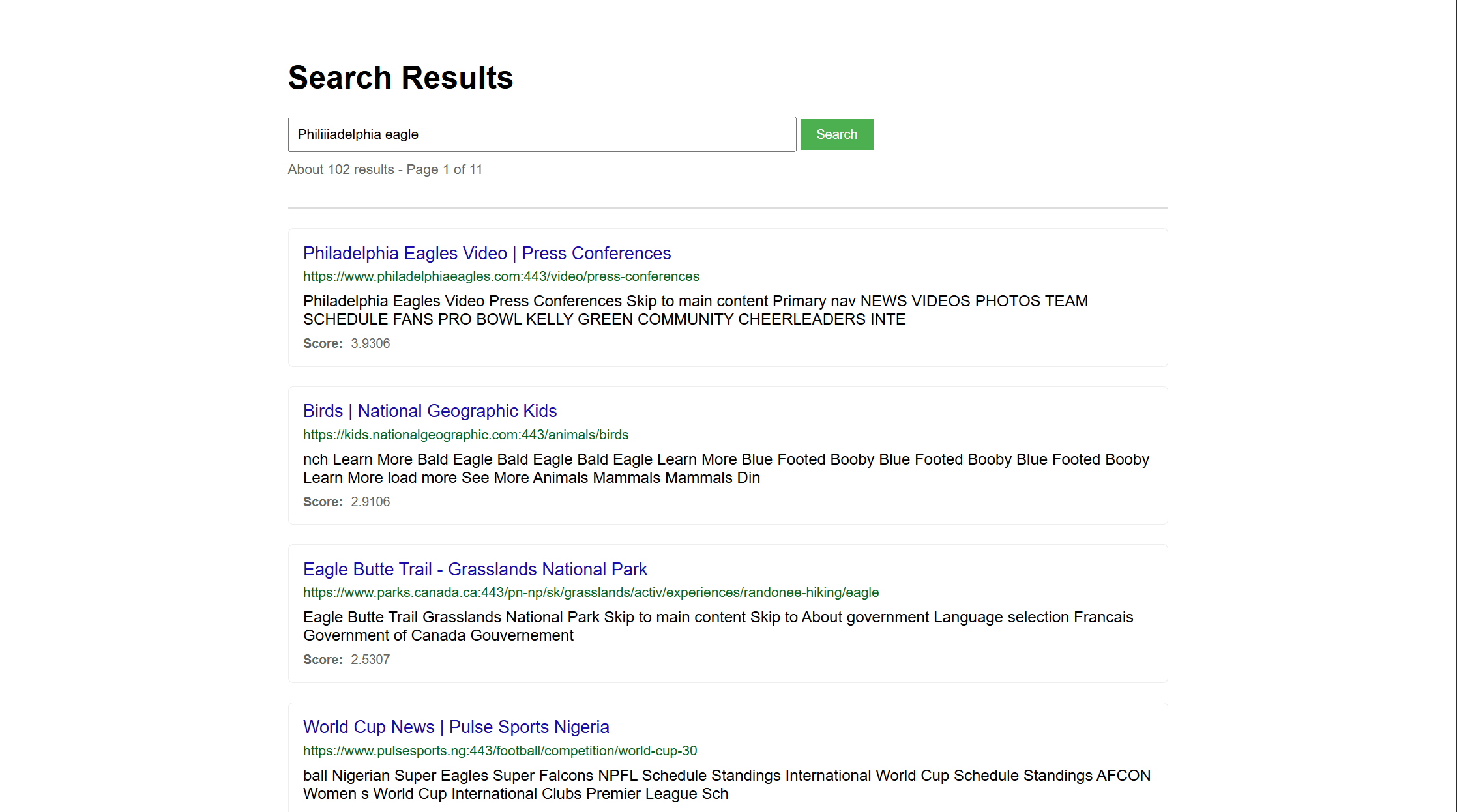
Task: Click the Eagle Butte result score 2.5307
Action: click(x=370, y=660)
